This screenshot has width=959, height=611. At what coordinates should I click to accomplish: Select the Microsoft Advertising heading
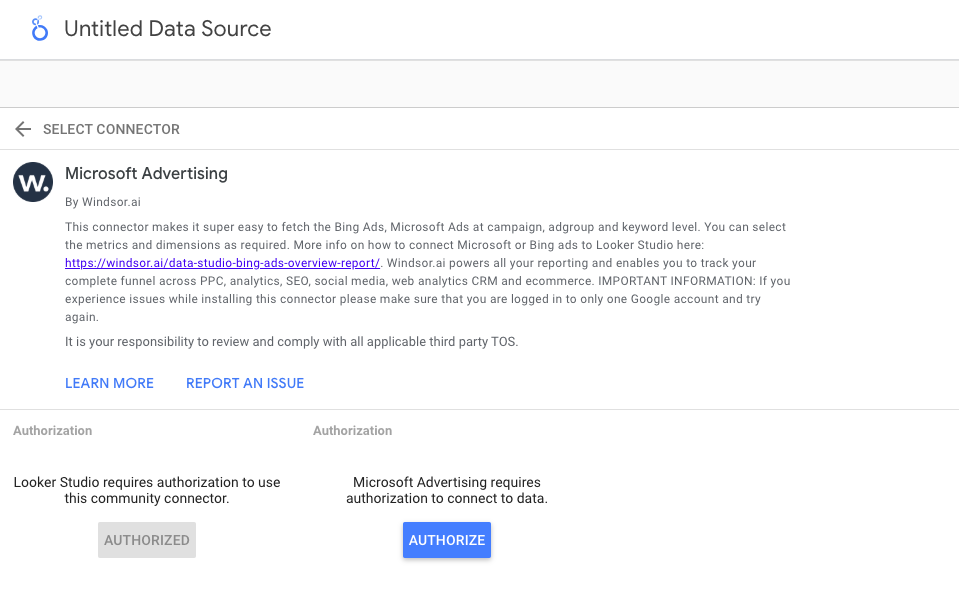tap(146, 174)
